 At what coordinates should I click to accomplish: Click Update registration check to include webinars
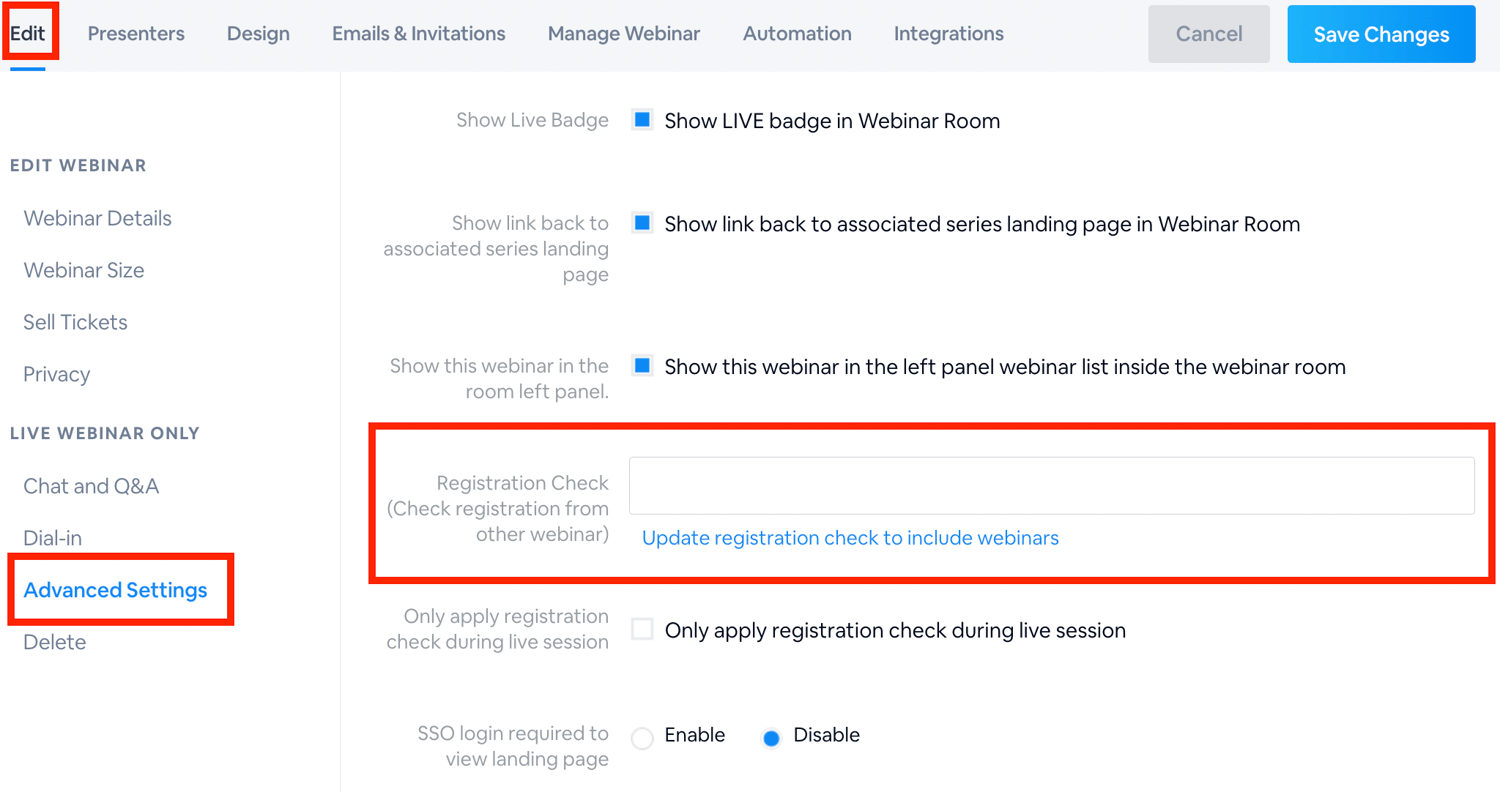point(849,538)
